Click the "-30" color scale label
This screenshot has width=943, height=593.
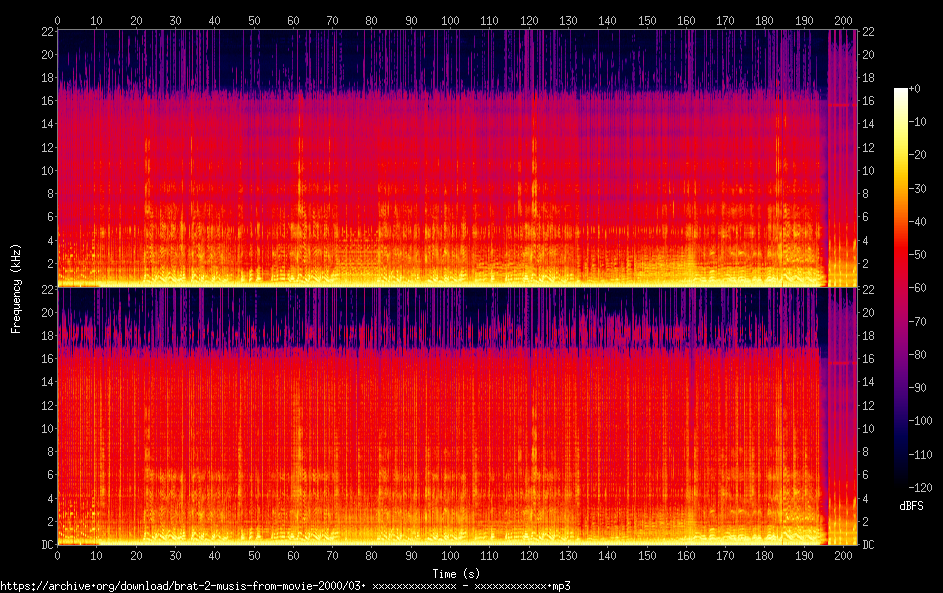click(918, 188)
